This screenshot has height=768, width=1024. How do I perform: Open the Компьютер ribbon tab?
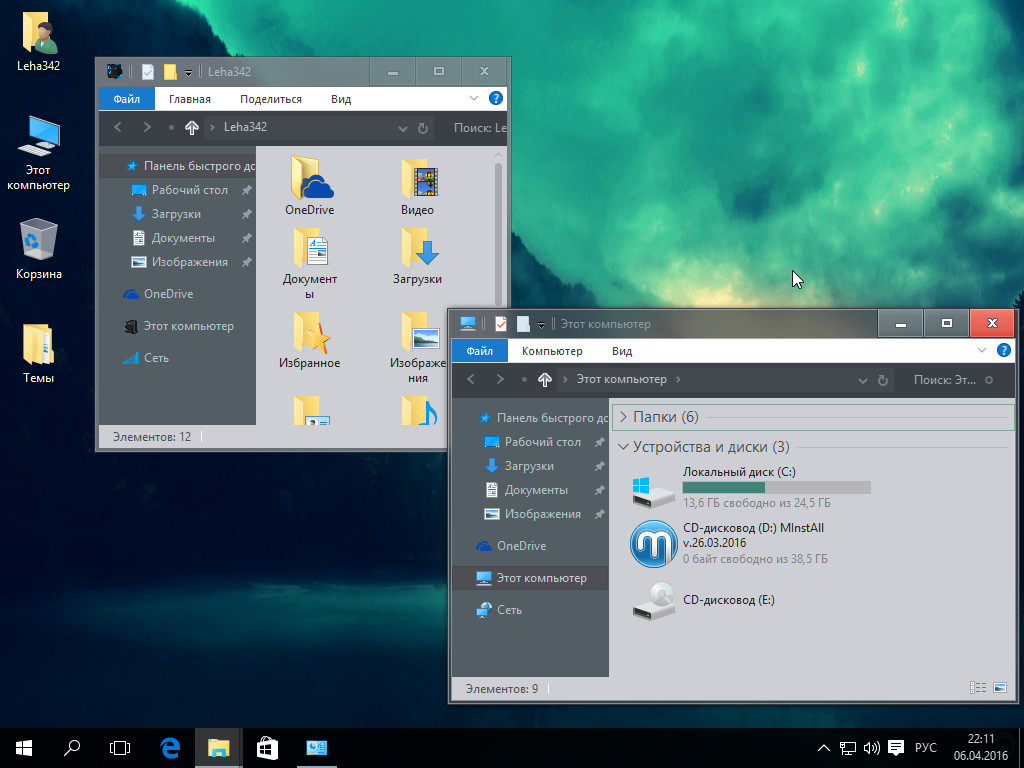pos(551,351)
